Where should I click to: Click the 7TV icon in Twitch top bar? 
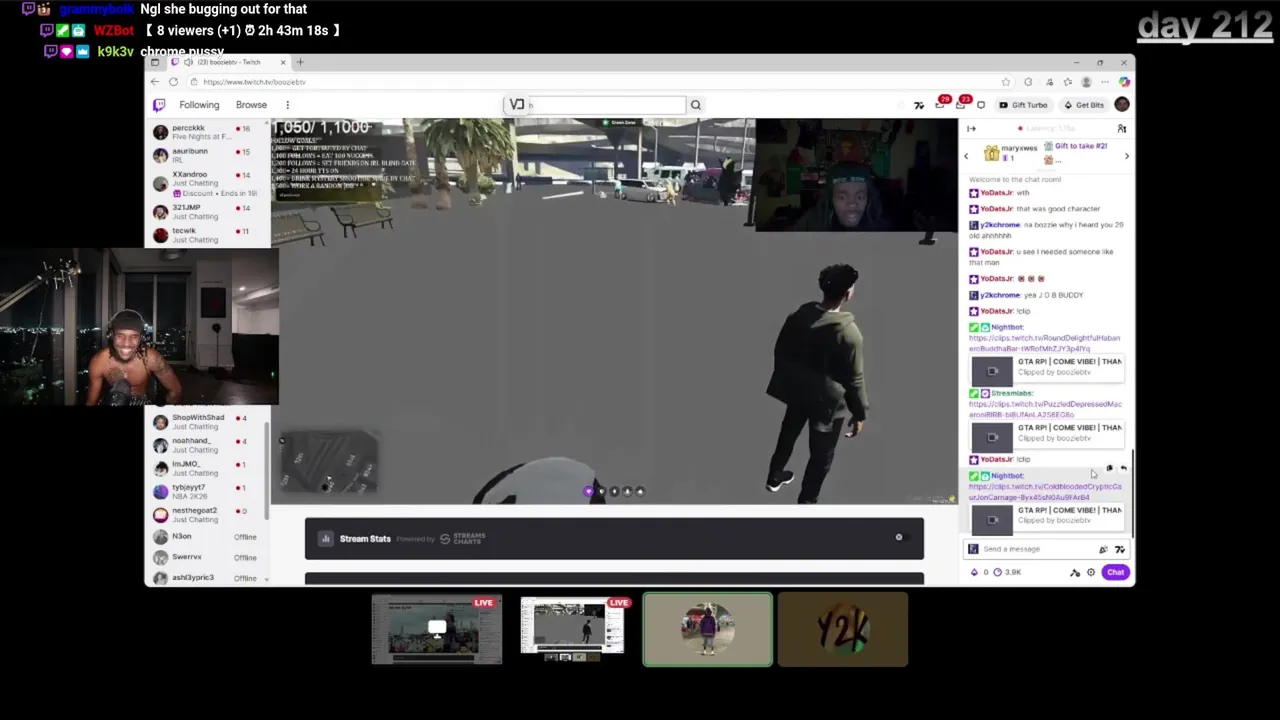coord(919,105)
